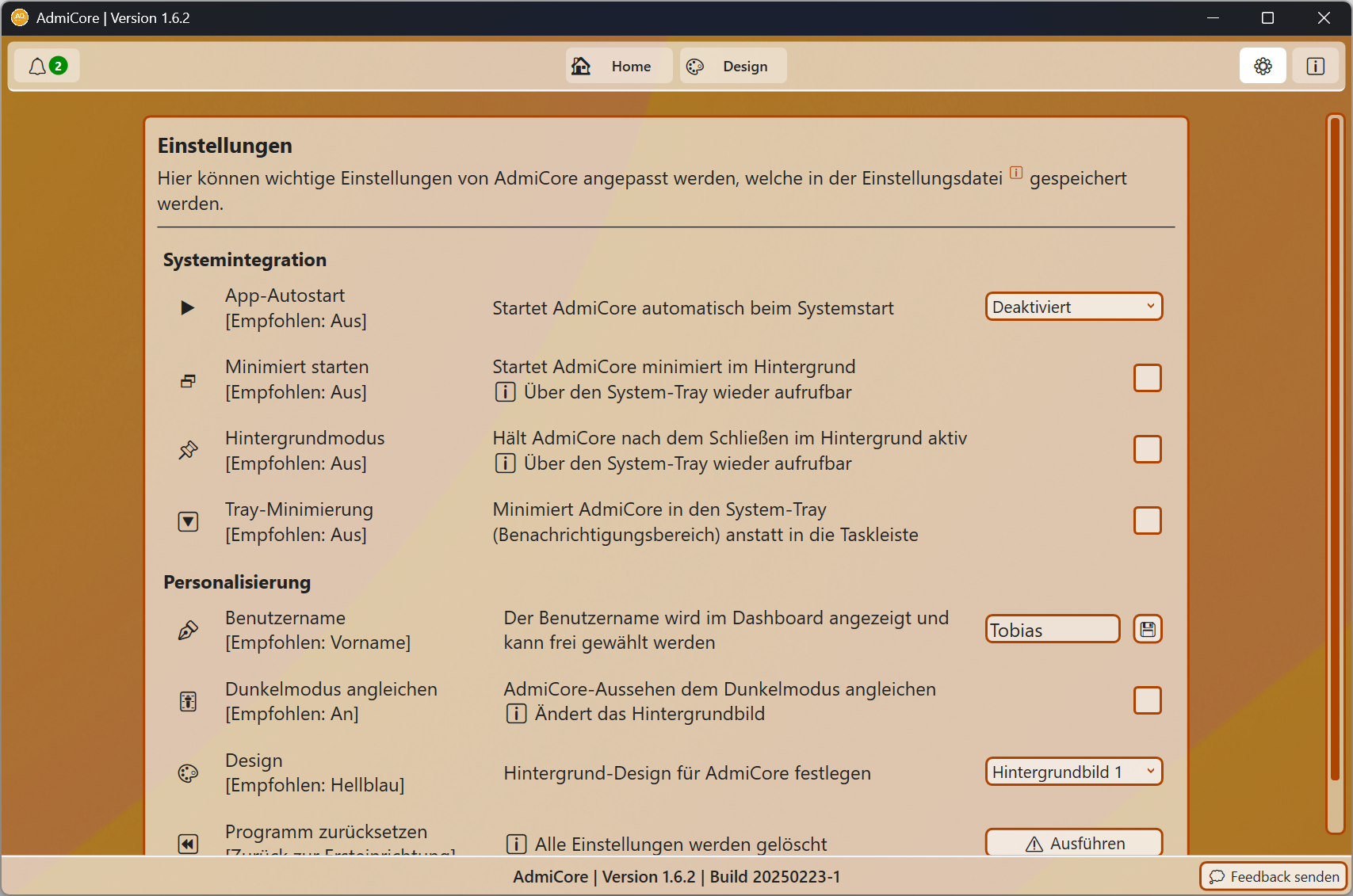Open the info page icon in top bar
Viewport: 1353px width, 896px height.
pos(1315,66)
